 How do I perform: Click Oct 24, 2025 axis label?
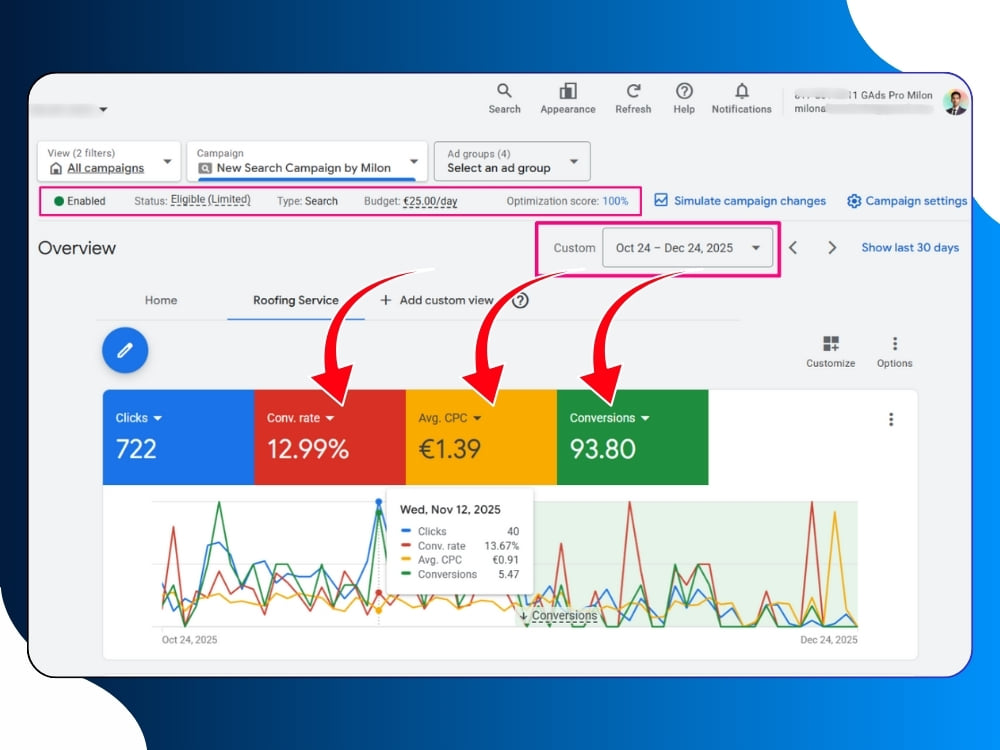(x=189, y=640)
